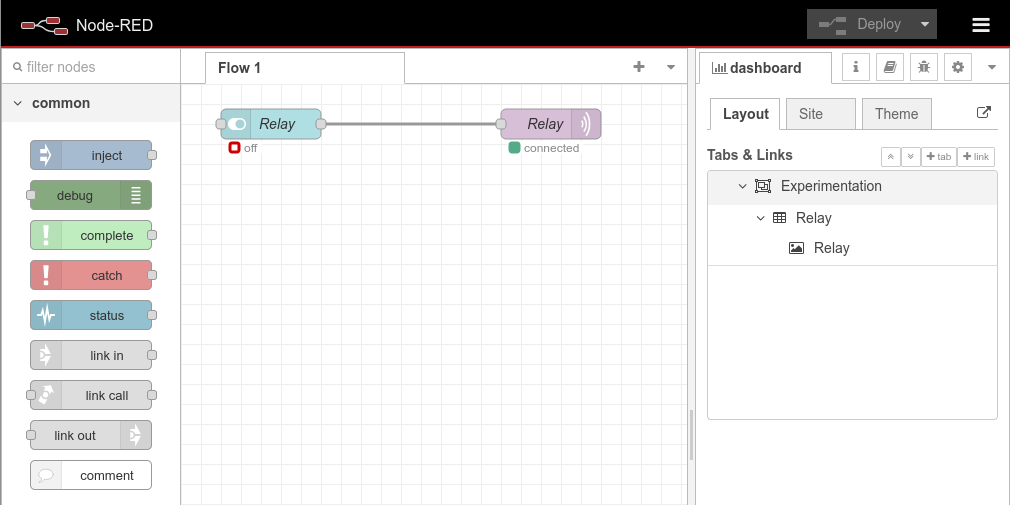Open the Help book icon tab
The height and width of the screenshot is (505, 1010).
coord(889,67)
